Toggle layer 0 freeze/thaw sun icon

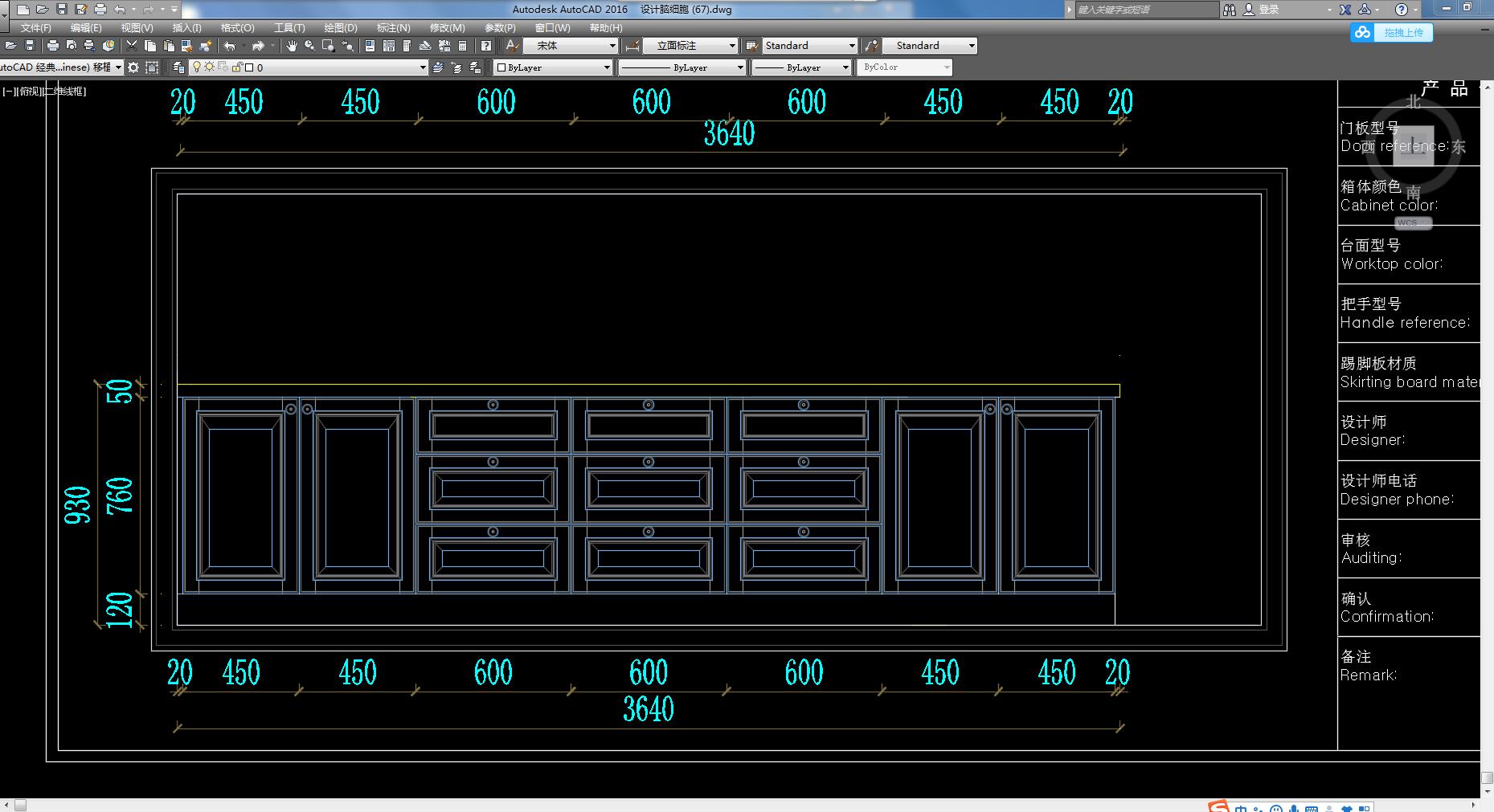(210, 67)
